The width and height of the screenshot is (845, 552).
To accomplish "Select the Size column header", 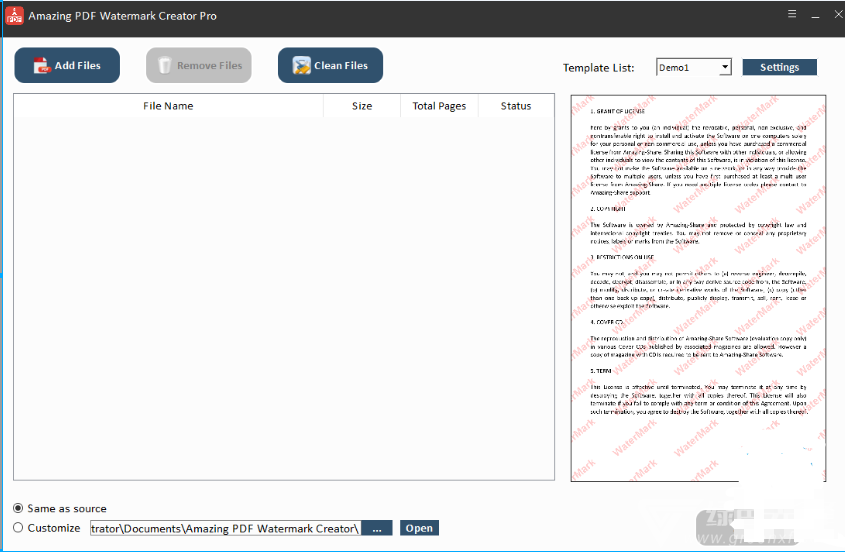I will click(x=362, y=106).
